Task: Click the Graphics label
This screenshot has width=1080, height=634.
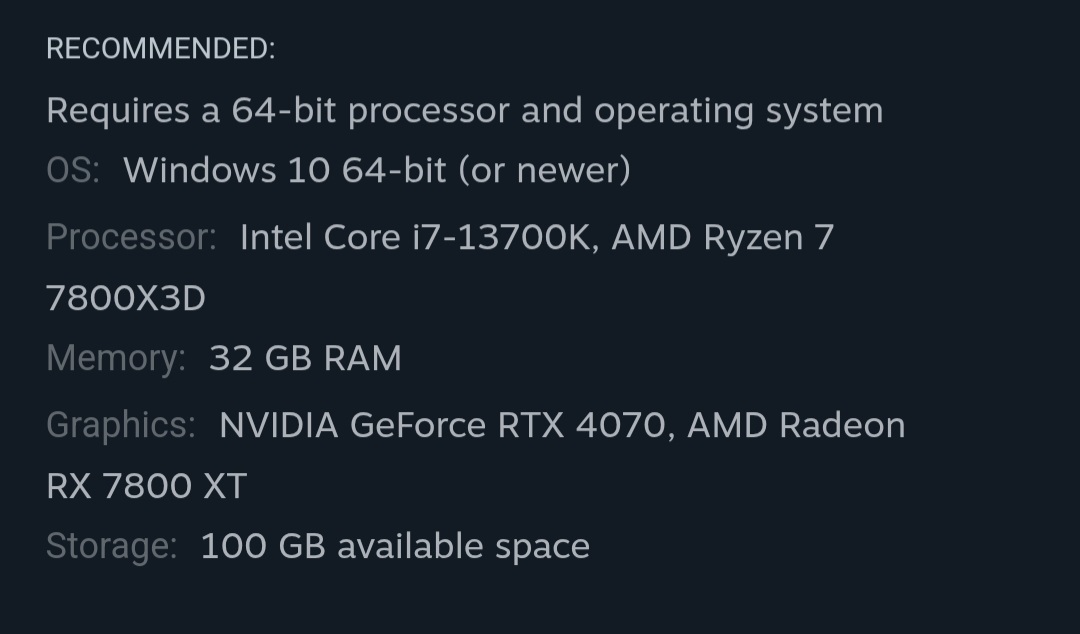Action: (x=121, y=425)
